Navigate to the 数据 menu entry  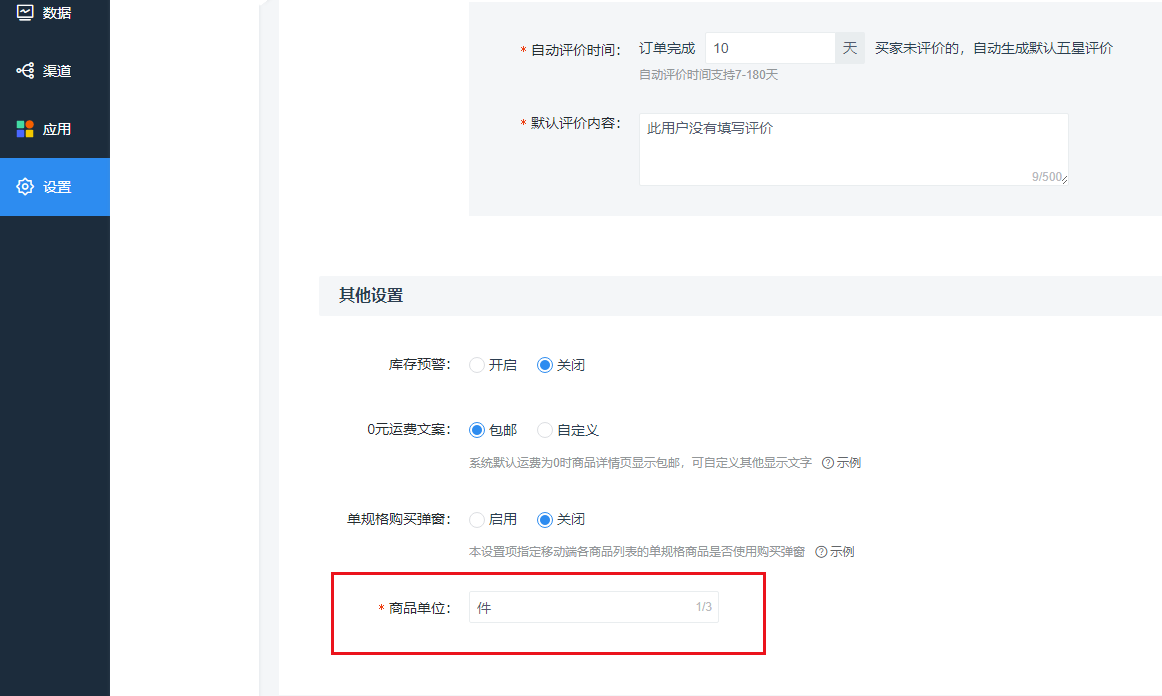coord(55,13)
